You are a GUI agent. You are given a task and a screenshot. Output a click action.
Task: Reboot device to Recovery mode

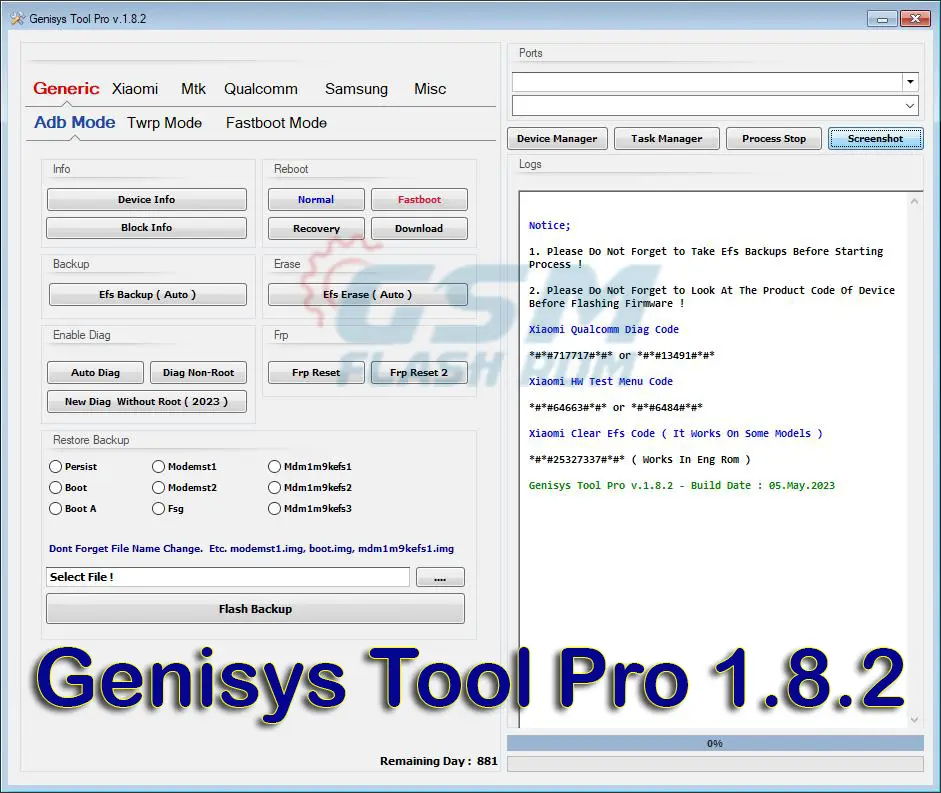click(x=315, y=228)
